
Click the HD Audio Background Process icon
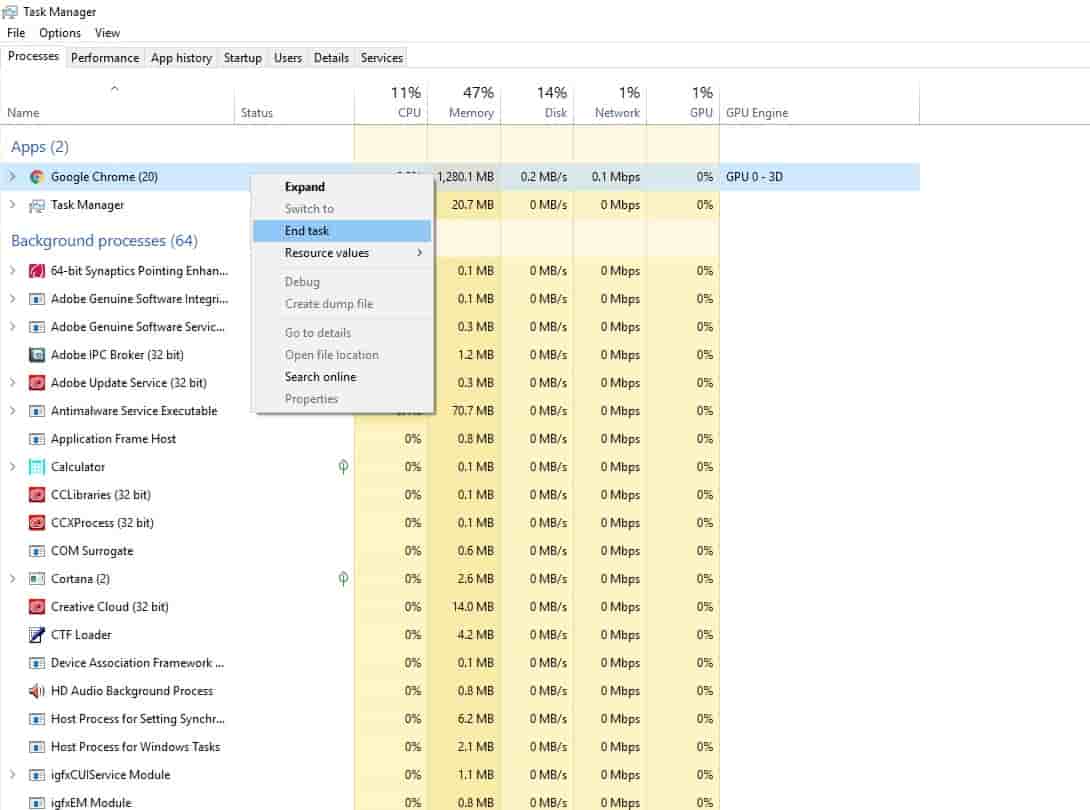tap(36, 691)
